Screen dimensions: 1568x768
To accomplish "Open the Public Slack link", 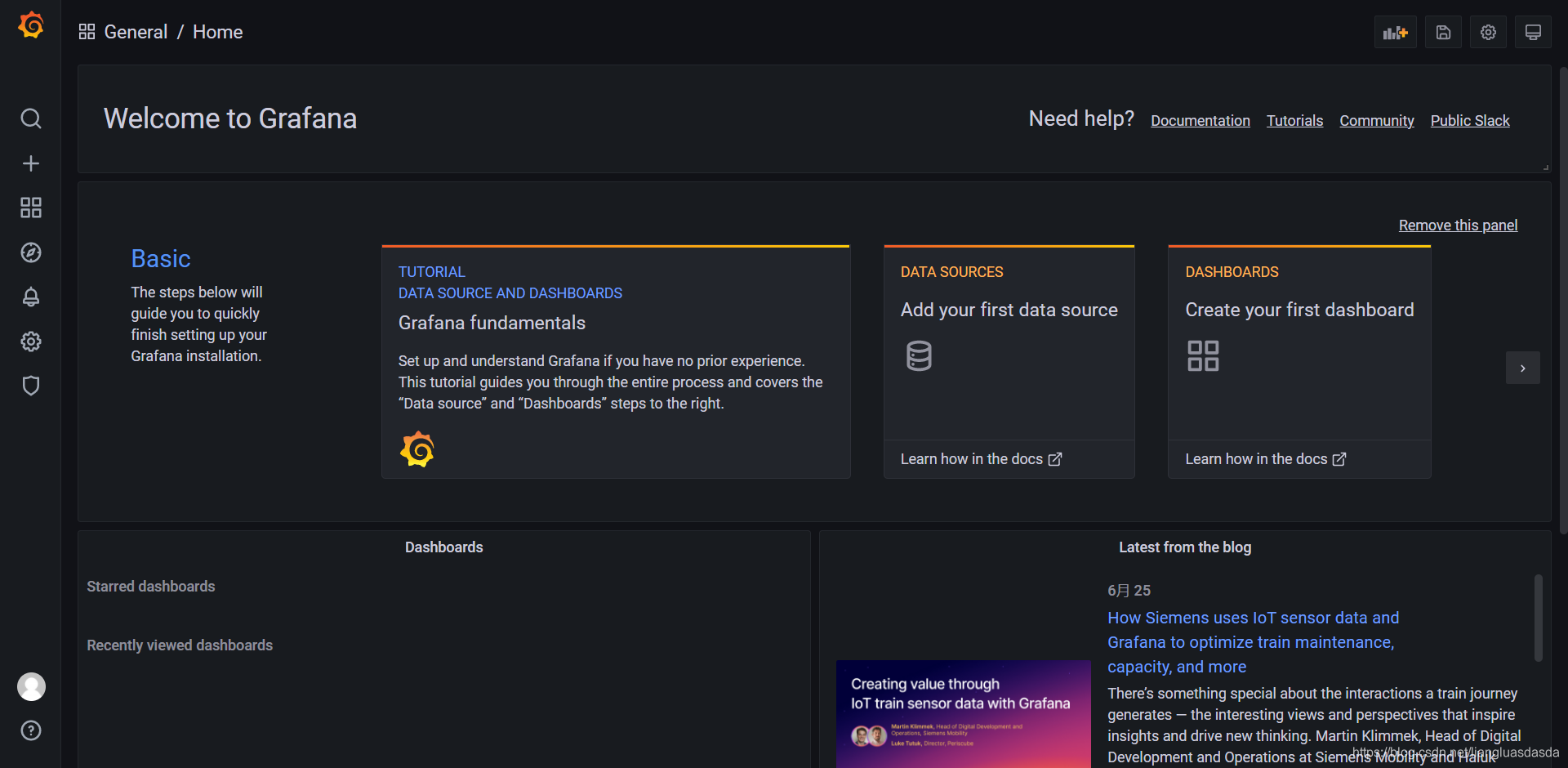I will point(1470,121).
